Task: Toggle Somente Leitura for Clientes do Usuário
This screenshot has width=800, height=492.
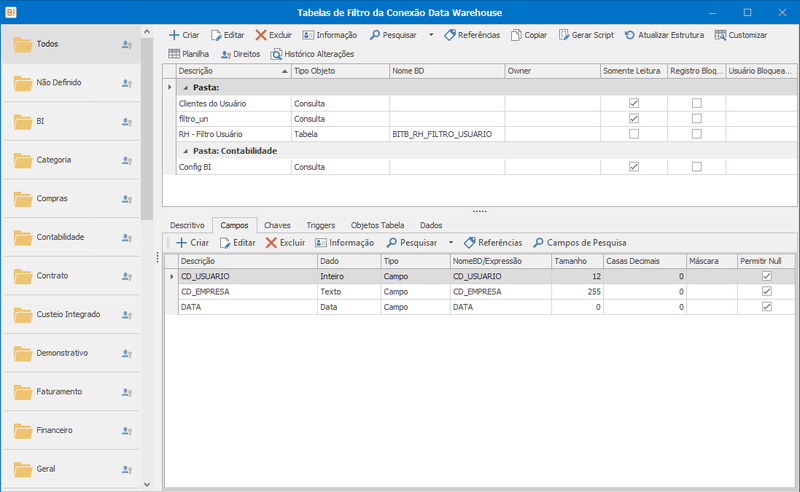Action: pos(634,103)
